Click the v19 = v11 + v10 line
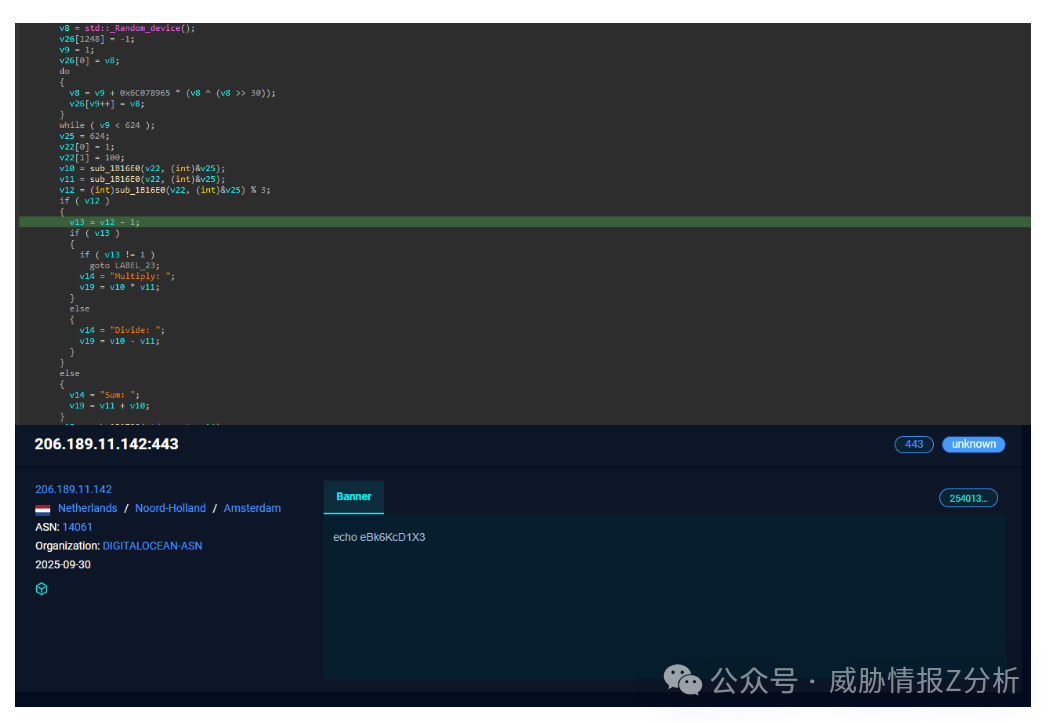 point(109,405)
